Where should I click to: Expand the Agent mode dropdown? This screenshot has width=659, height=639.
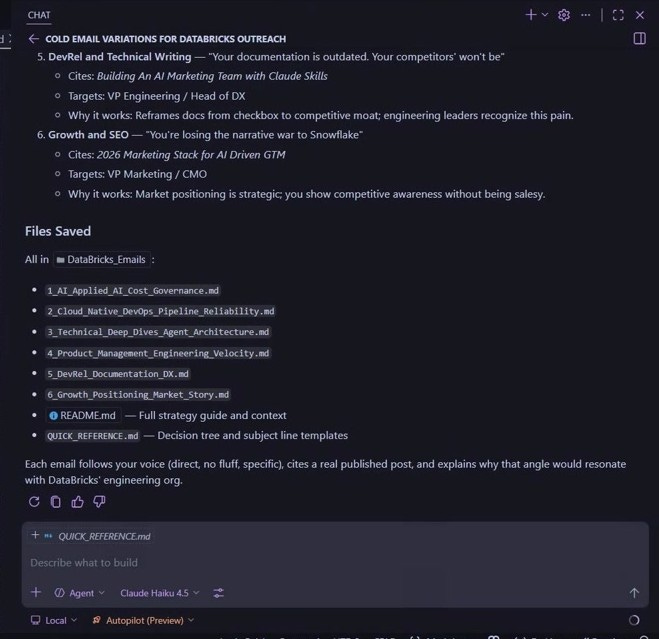[79, 593]
